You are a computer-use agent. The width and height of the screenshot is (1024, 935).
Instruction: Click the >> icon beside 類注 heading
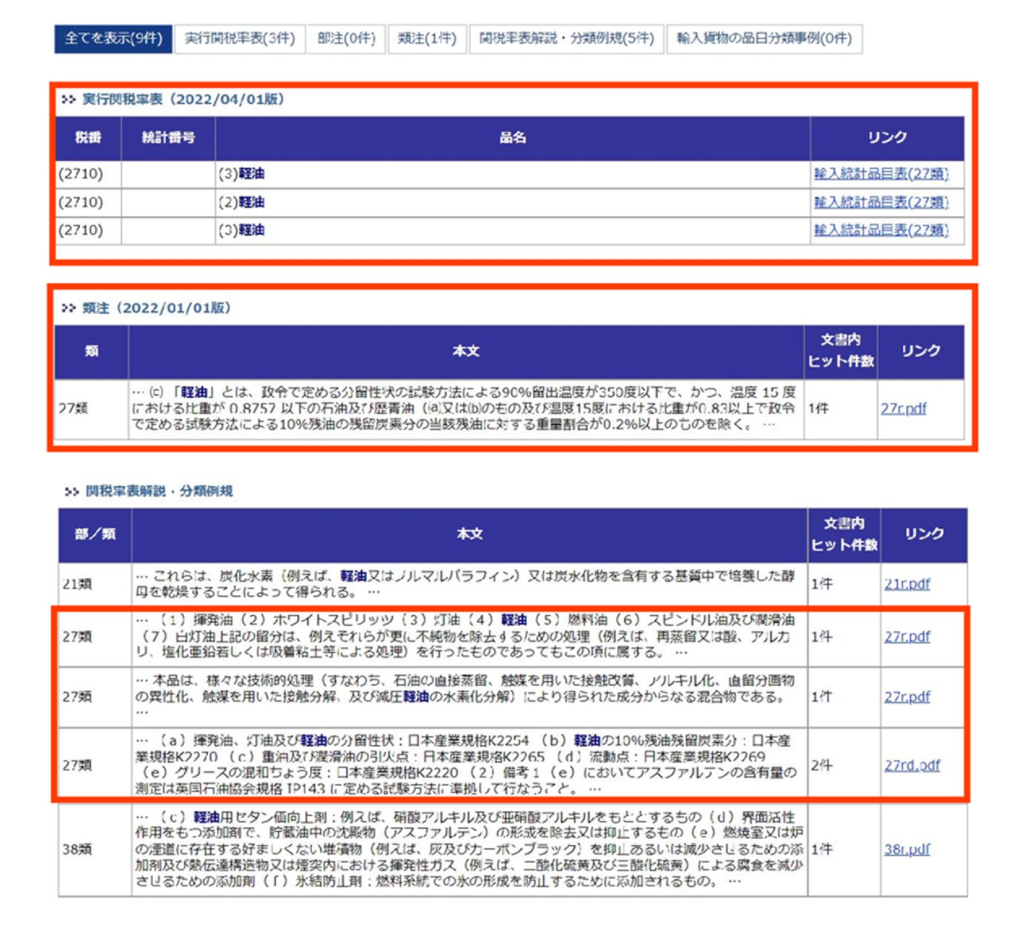coord(68,308)
